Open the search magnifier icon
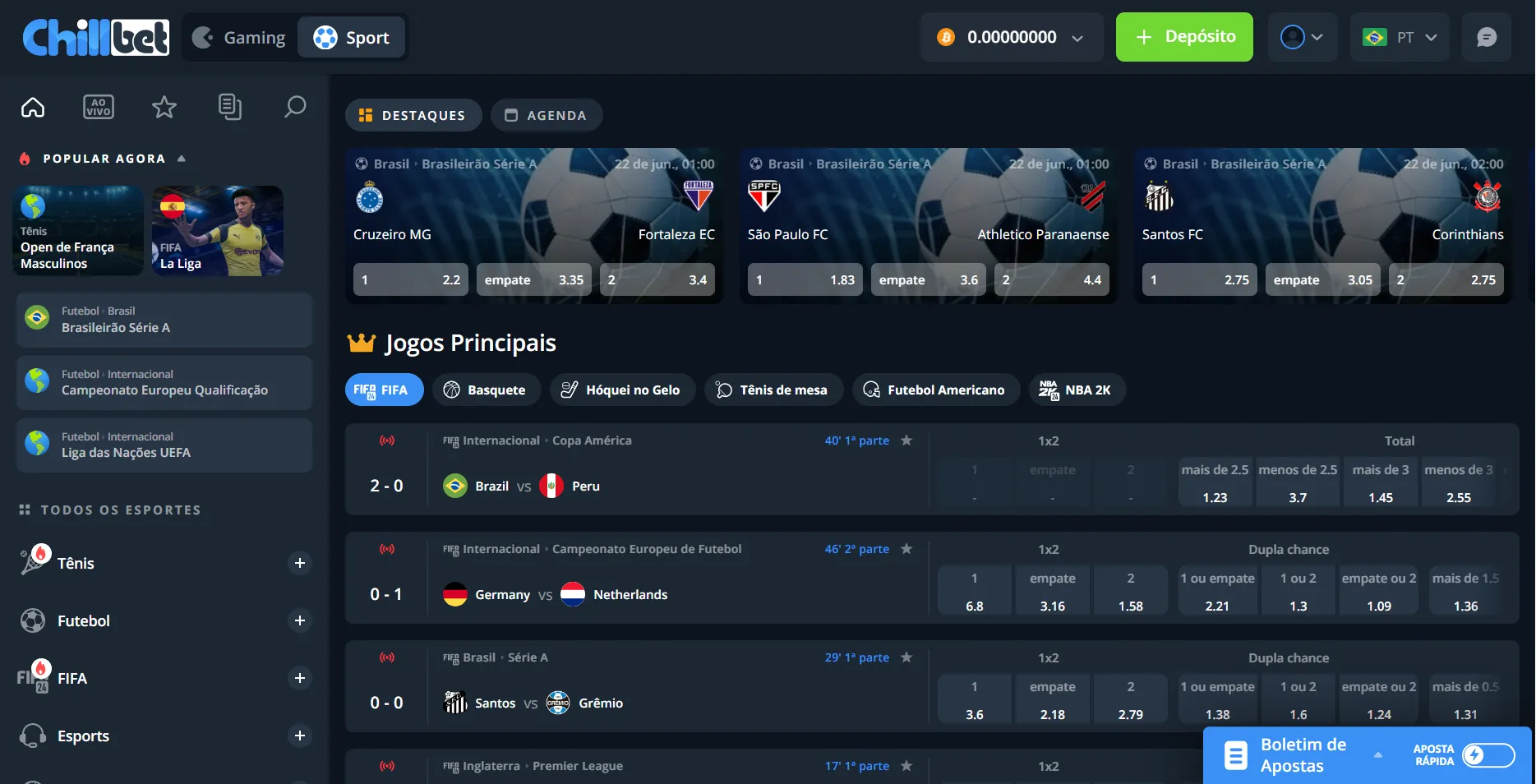1536x784 pixels. click(295, 107)
